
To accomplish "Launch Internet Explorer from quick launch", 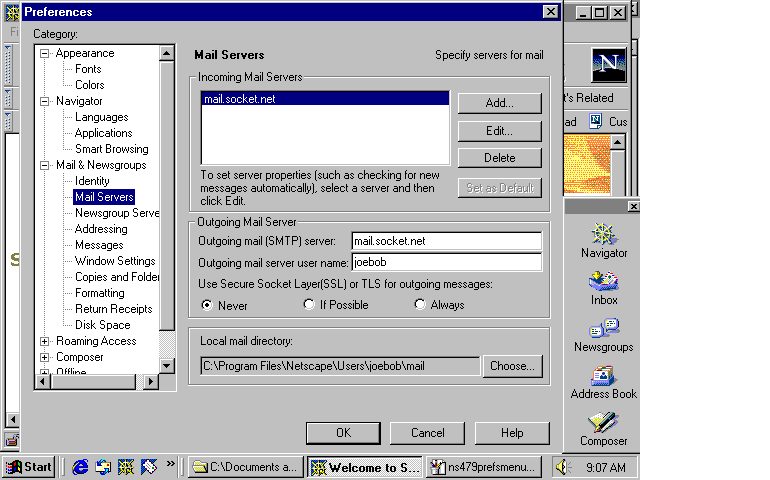I will (x=80, y=467).
